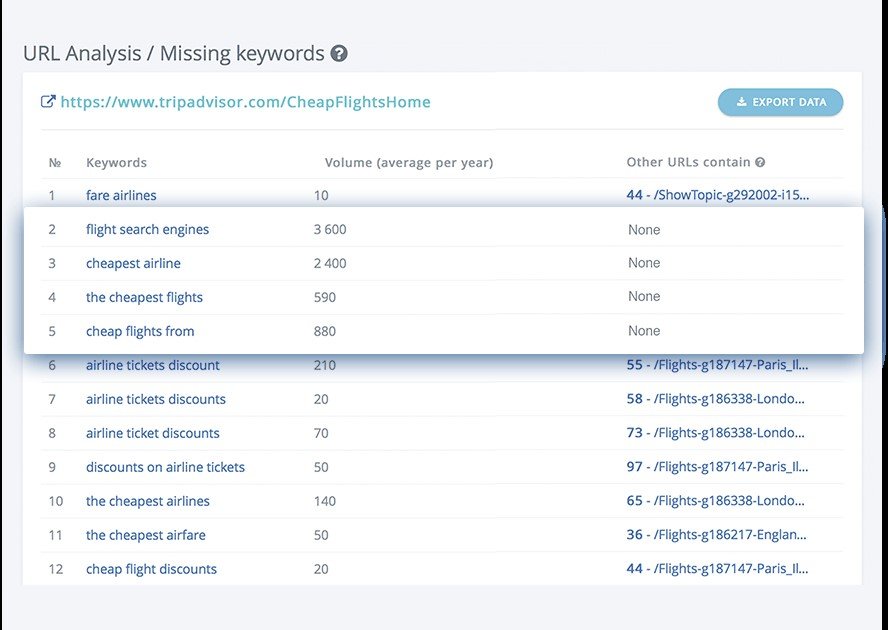Image resolution: width=888 pixels, height=630 pixels.
Task: Open 'the cheapest airlines' keyword
Action: [148, 501]
